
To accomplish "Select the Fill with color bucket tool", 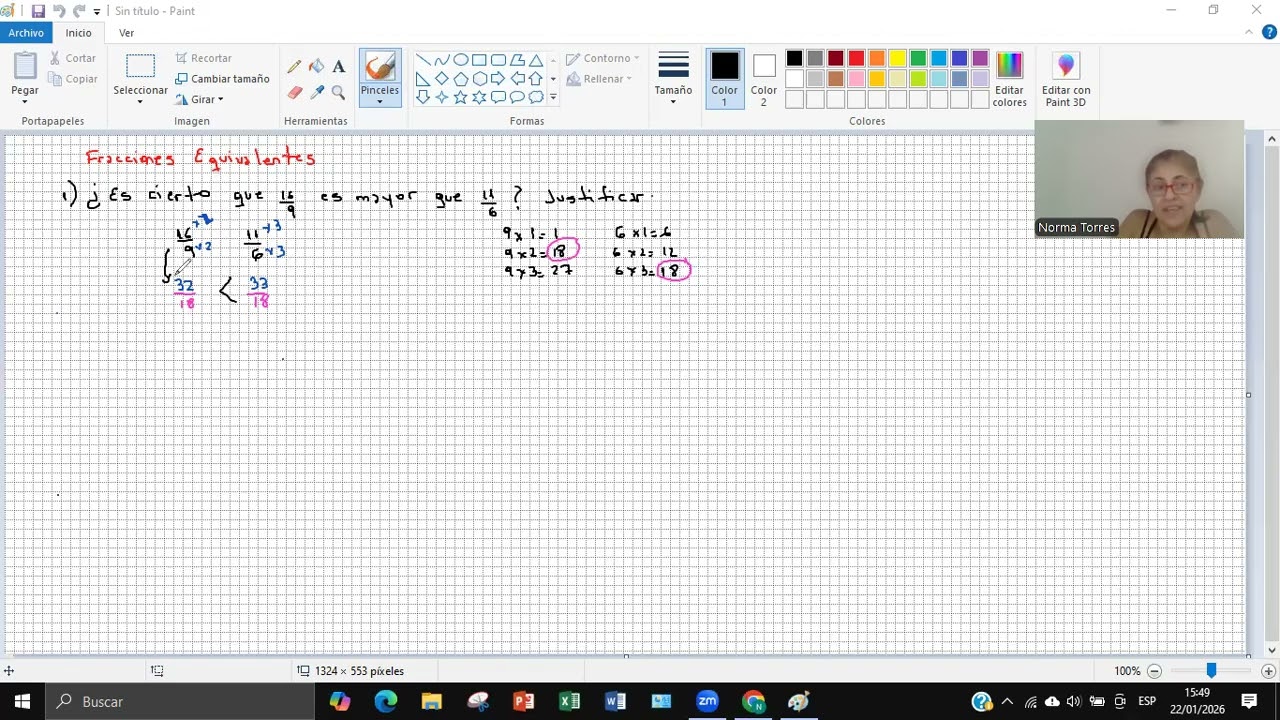I will tap(316, 67).
